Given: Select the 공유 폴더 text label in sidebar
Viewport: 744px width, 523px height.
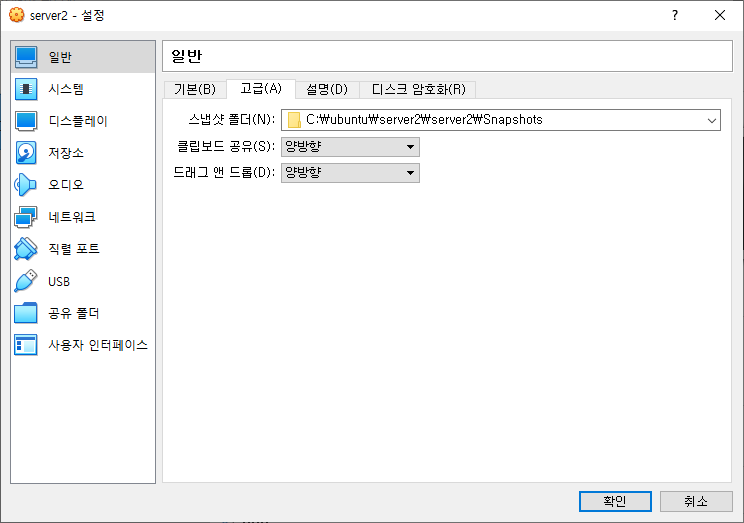Looking at the screenshot, I should click(x=74, y=313).
